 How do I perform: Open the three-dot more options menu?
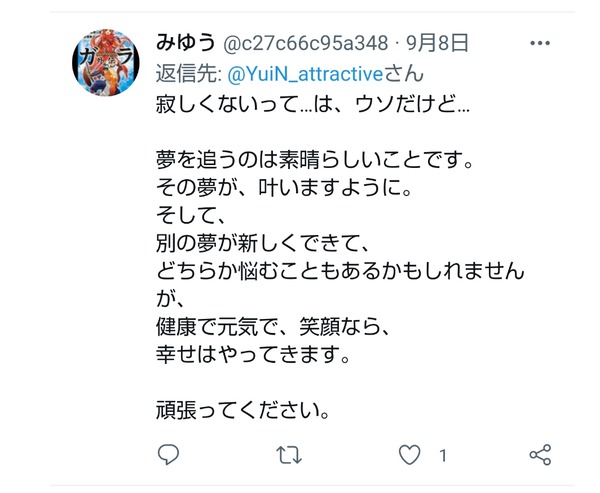pos(540,43)
